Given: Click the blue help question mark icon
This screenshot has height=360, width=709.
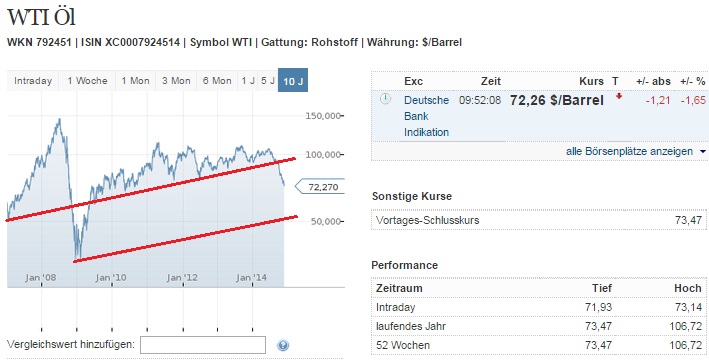Looking at the screenshot, I should 283,346.
